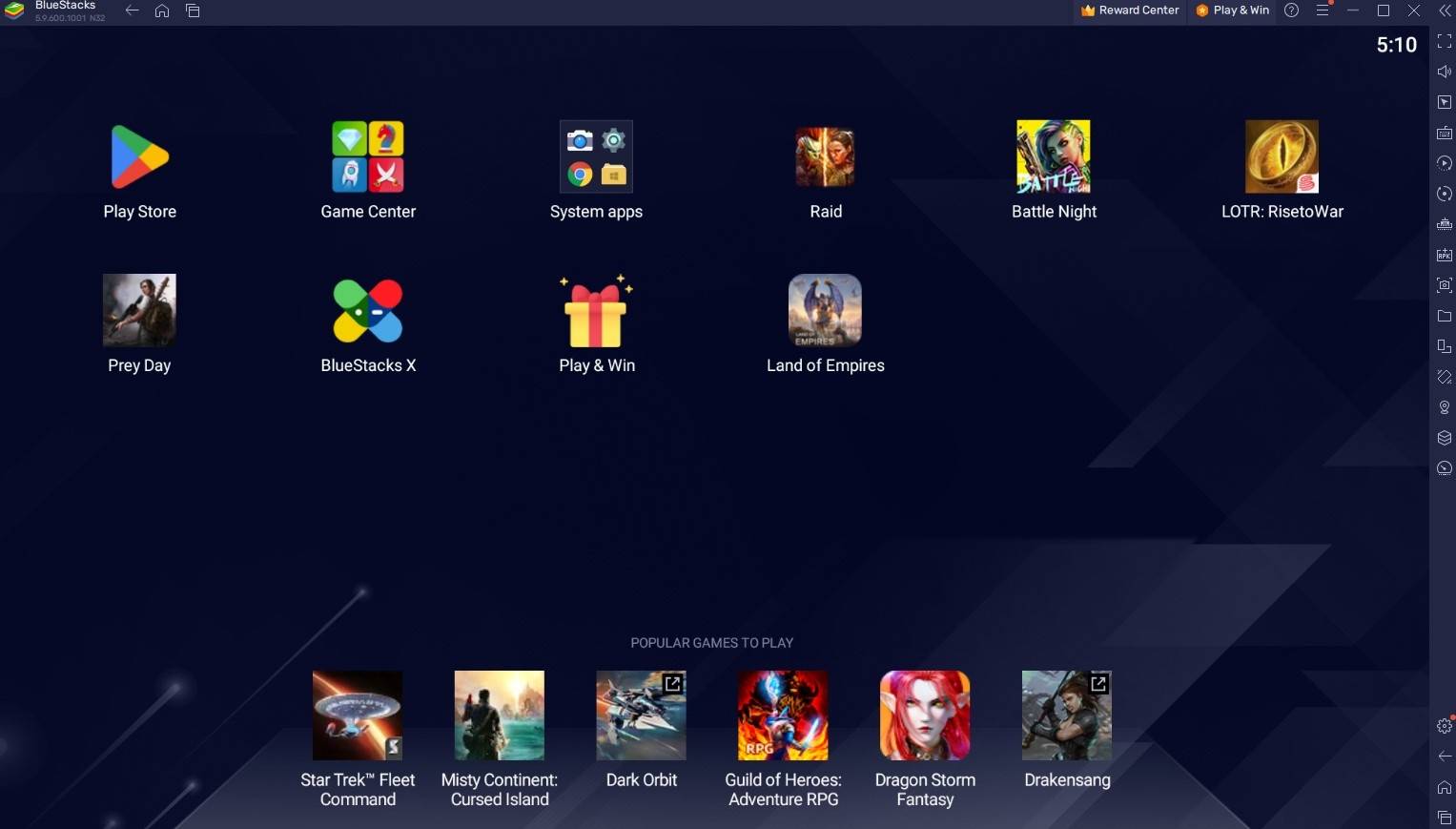Open the help question mark icon
The height and width of the screenshot is (829, 1456).
point(1291,10)
